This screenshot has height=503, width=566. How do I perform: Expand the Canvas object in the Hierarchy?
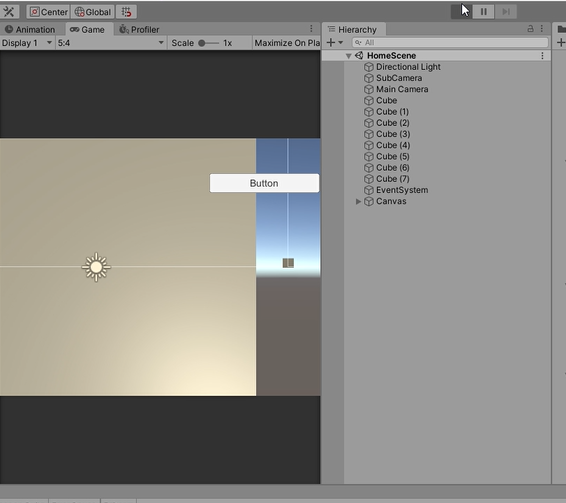pyautogui.click(x=358, y=201)
